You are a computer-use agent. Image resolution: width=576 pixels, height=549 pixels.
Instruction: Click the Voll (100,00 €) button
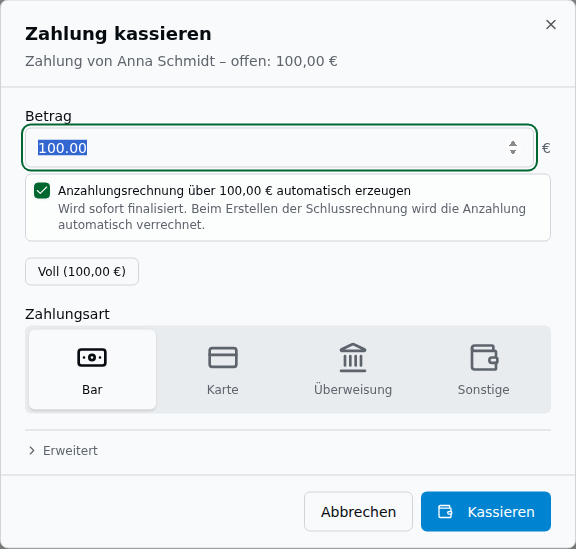pyautogui.click(x=82, y=272)
